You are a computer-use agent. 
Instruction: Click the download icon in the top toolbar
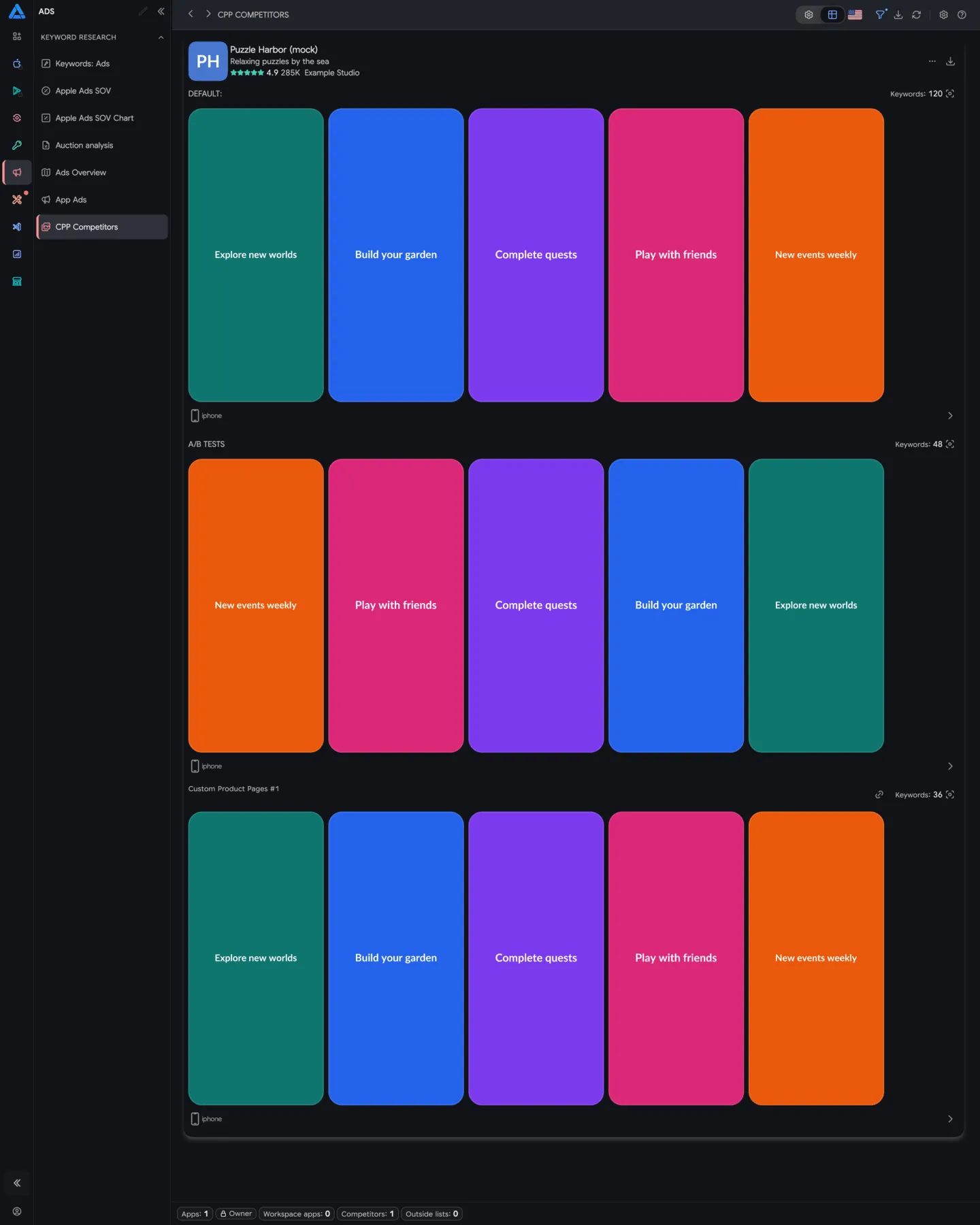click(898, 14)
